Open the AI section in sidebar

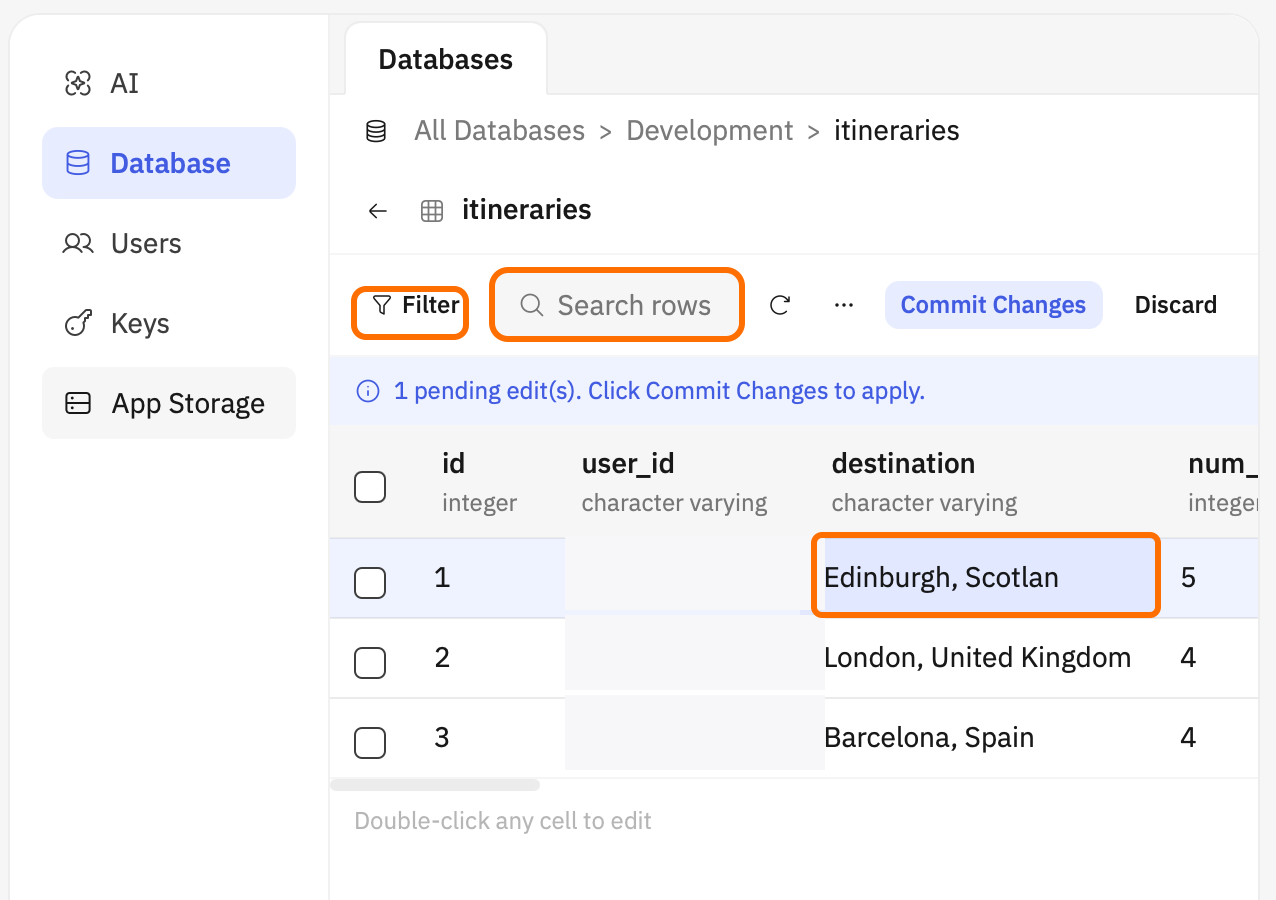point(169,83)
